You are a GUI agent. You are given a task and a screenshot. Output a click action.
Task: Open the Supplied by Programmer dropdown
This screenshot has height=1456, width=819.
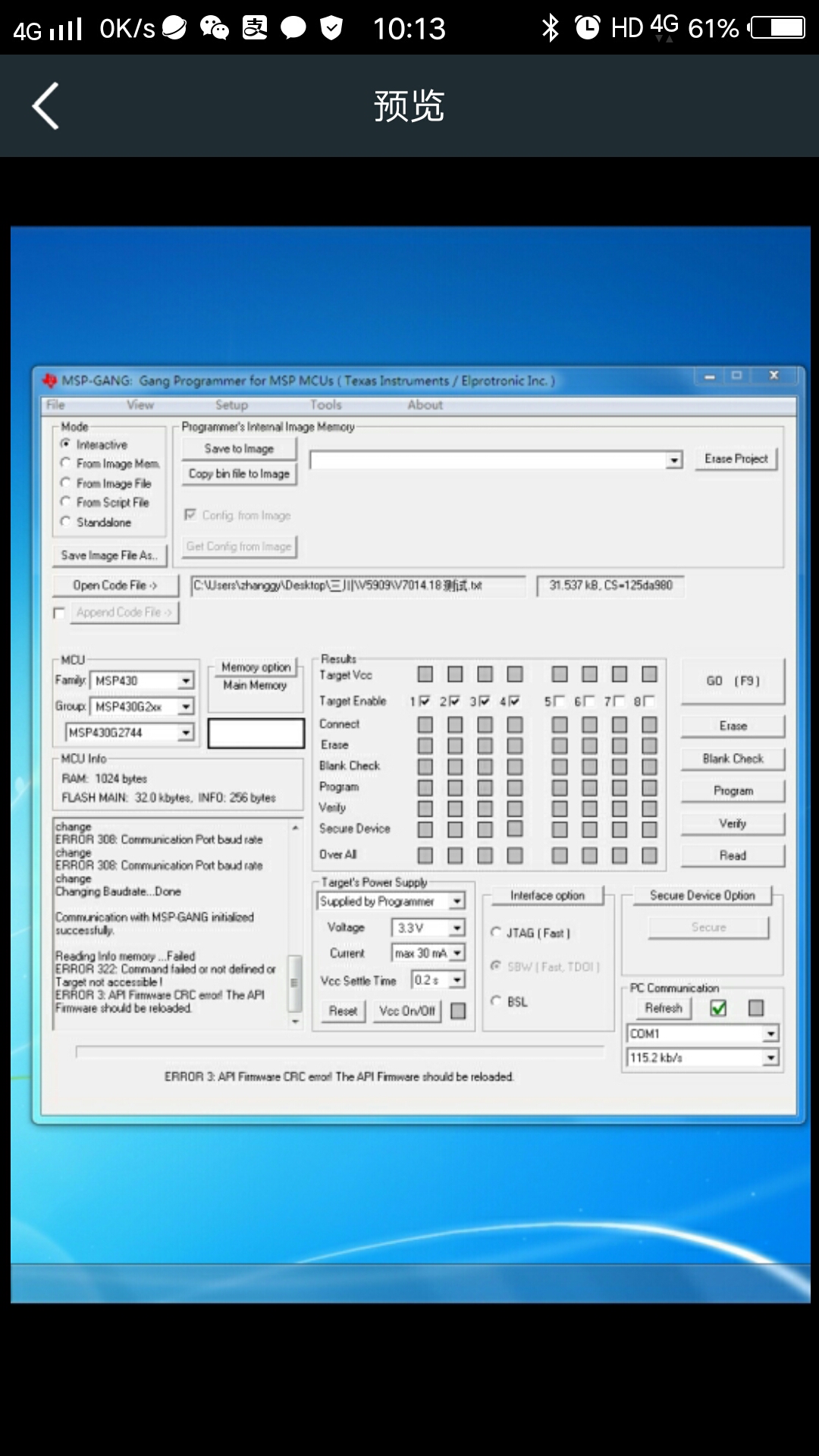point(457,902)
